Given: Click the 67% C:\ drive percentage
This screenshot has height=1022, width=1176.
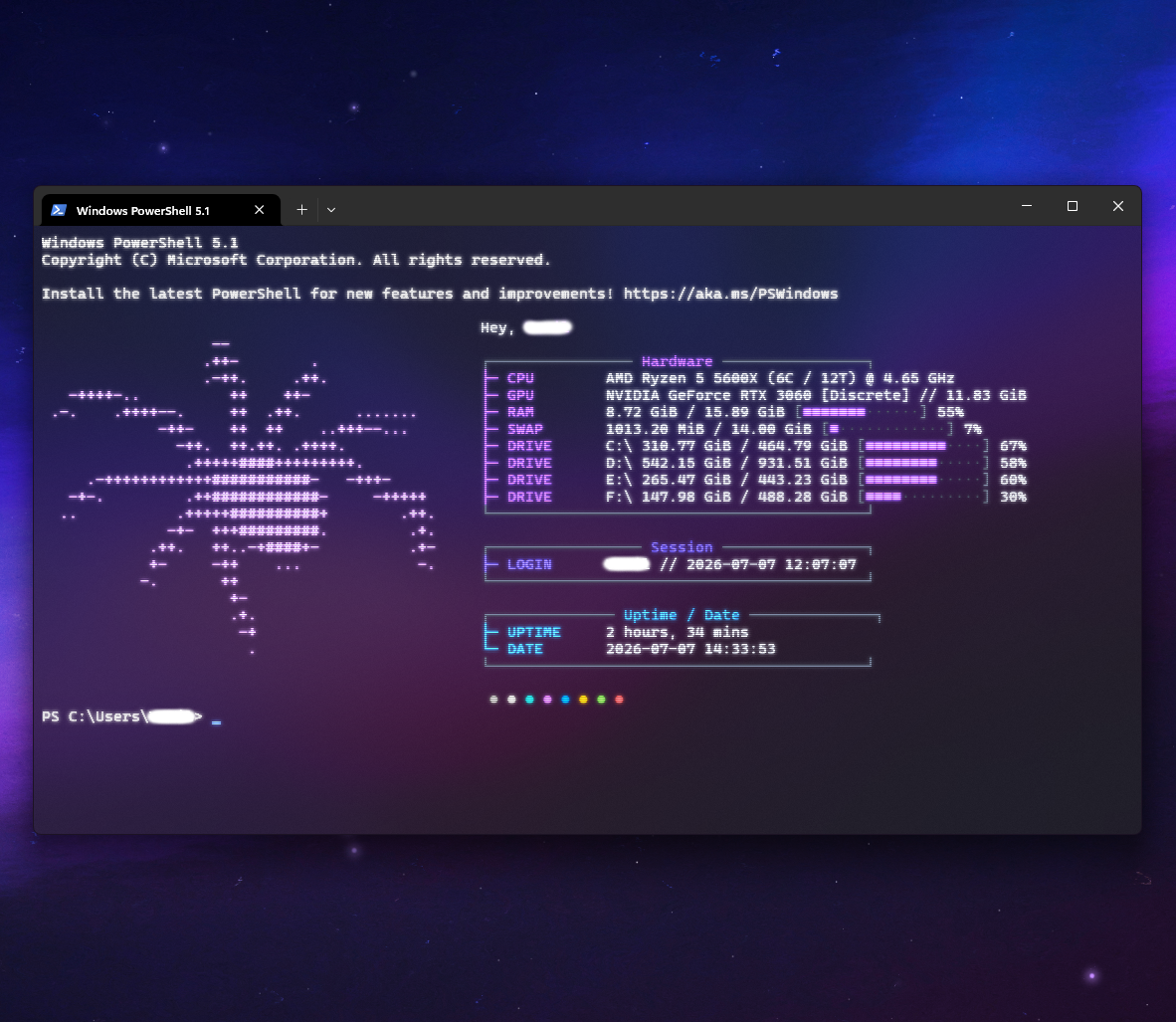Looking at the screenshot, I should [1013, 446].
